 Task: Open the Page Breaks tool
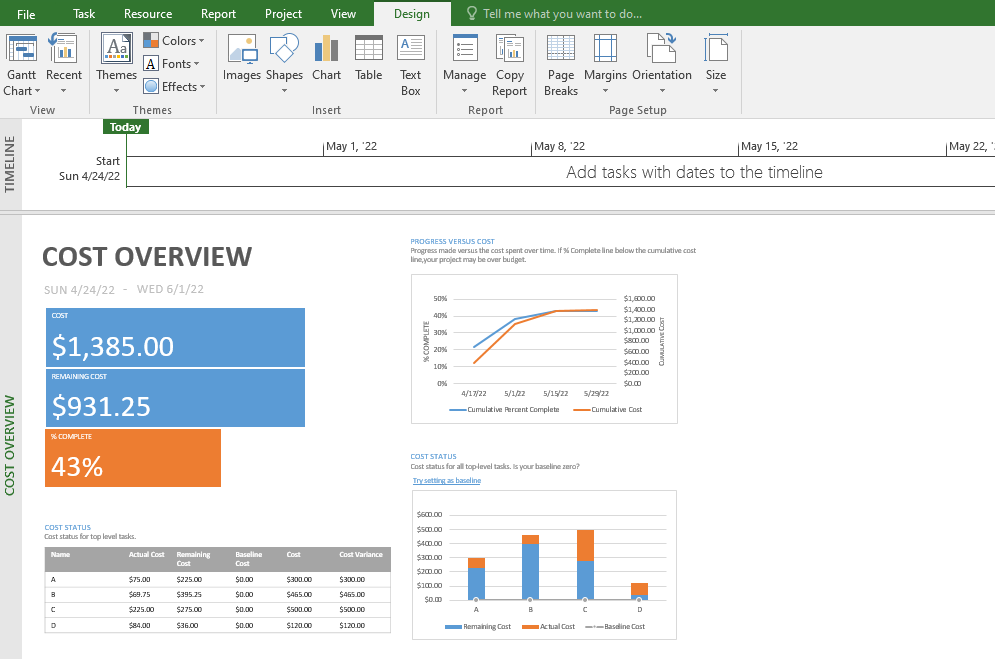tap(560, 62)
